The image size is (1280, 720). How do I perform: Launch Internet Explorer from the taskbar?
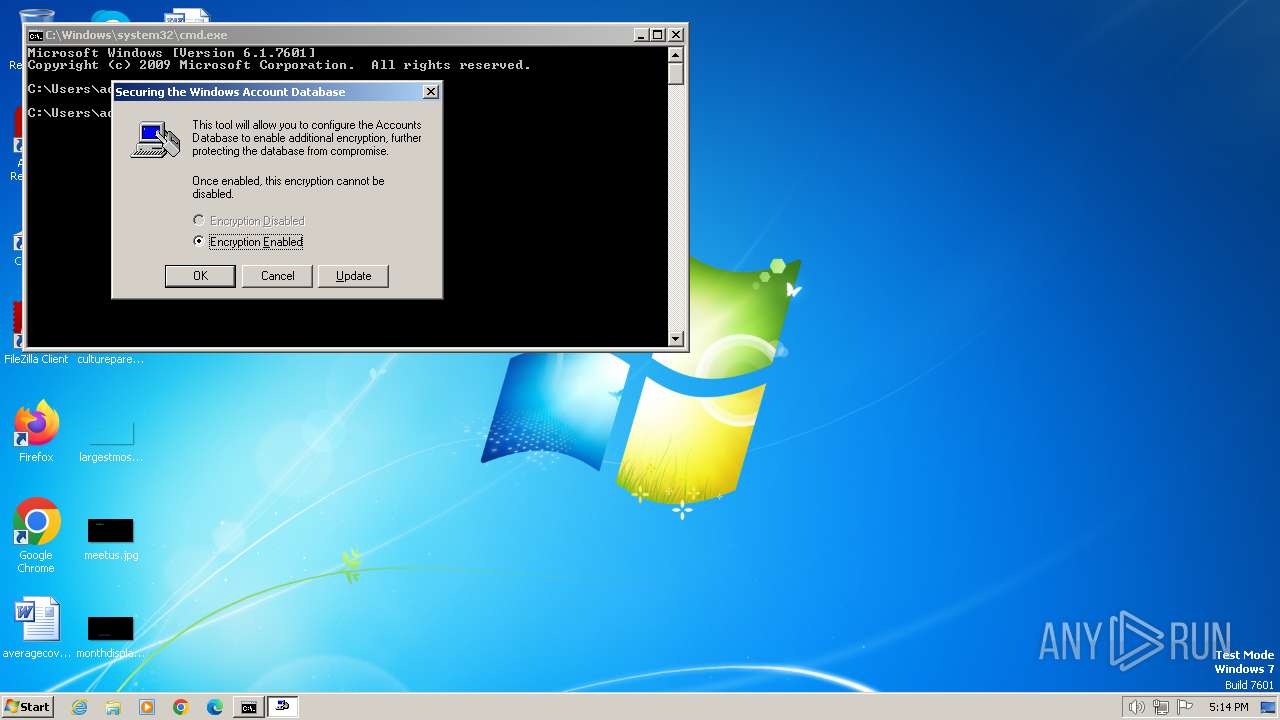[80, 707]
